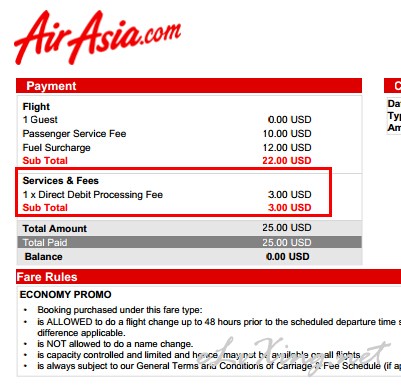Select the Total Paid row

tap(189, 242)
